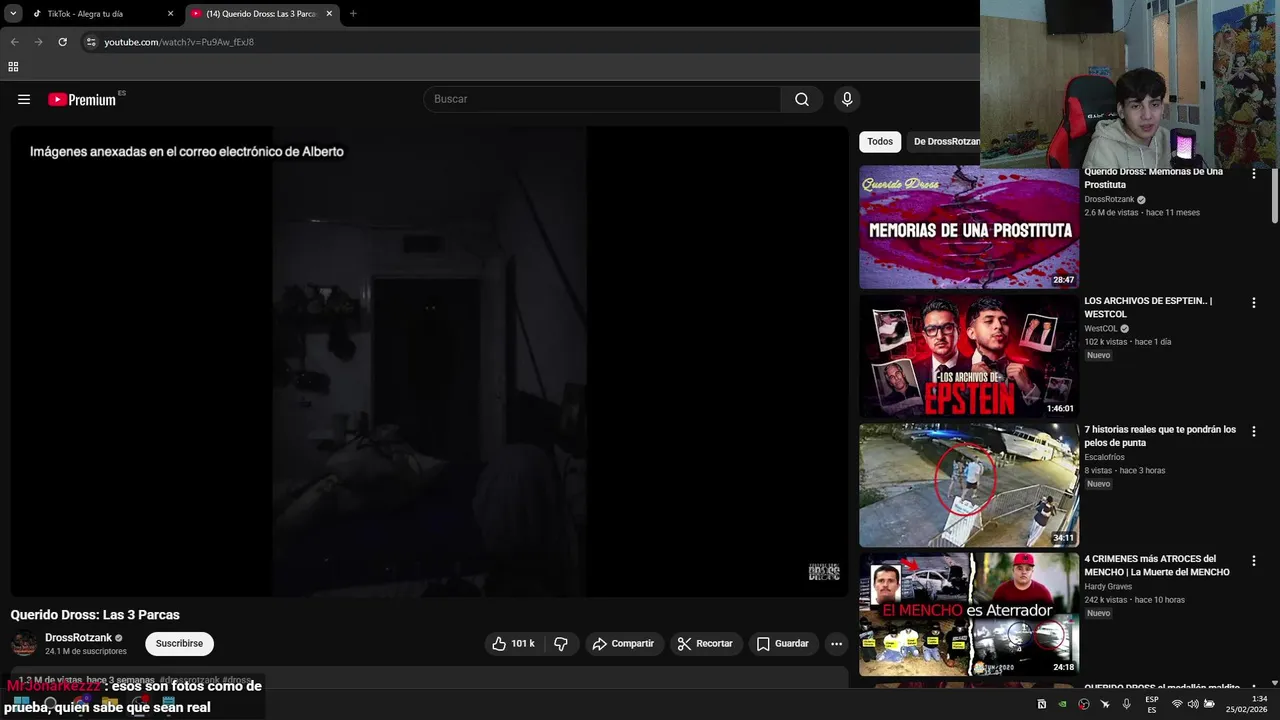Open options menu for Memorias de una Prostituta
Viewport: 1280px width, 720px height.
pyautogui.click(x=1253, y=173)
